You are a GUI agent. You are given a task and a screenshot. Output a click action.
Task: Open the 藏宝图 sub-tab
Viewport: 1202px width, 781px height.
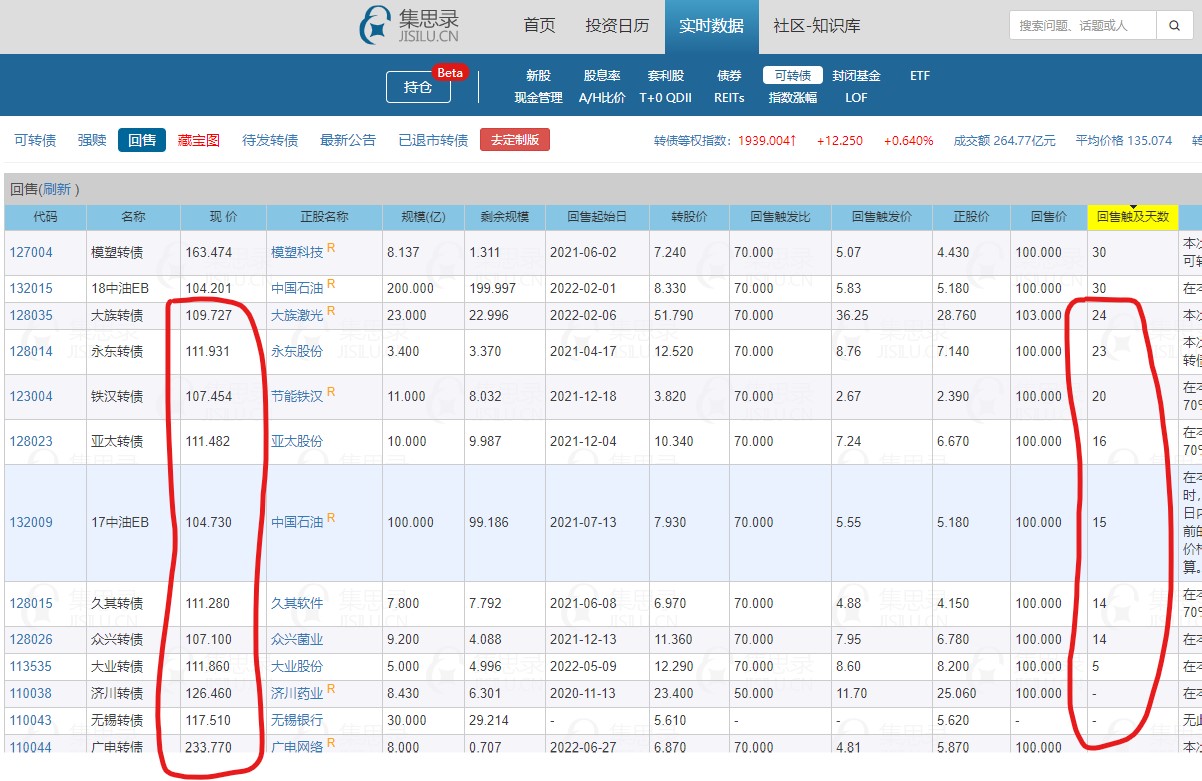click(x=199, y=140)
